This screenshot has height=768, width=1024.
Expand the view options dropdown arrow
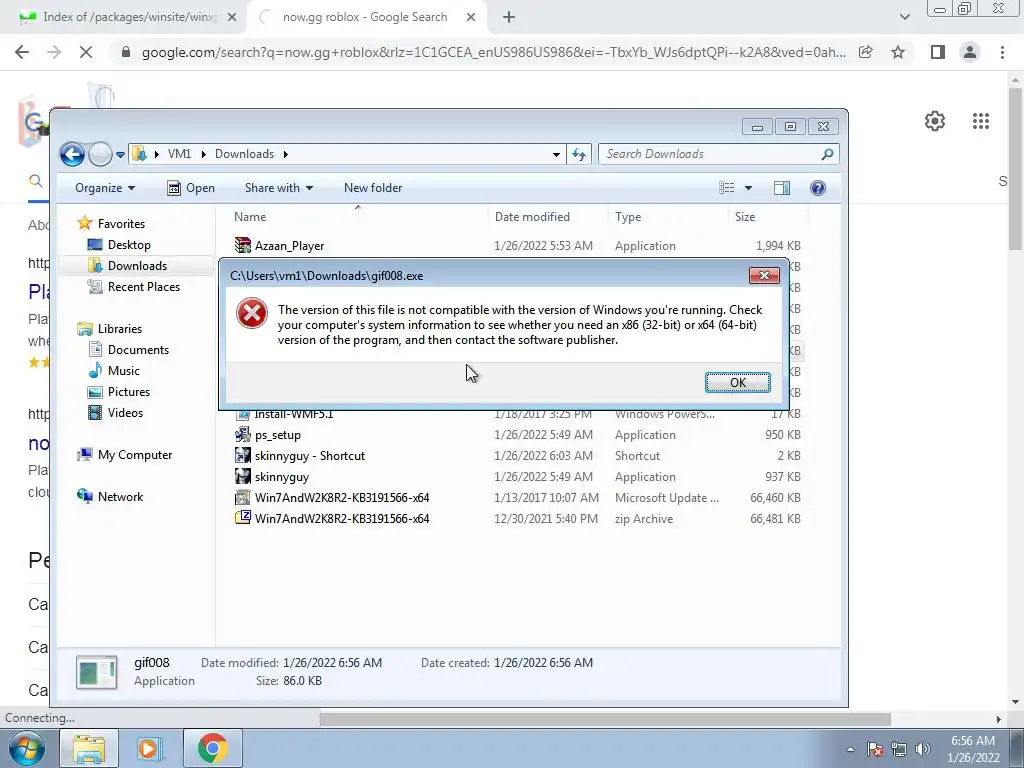(x=748, y=188)
